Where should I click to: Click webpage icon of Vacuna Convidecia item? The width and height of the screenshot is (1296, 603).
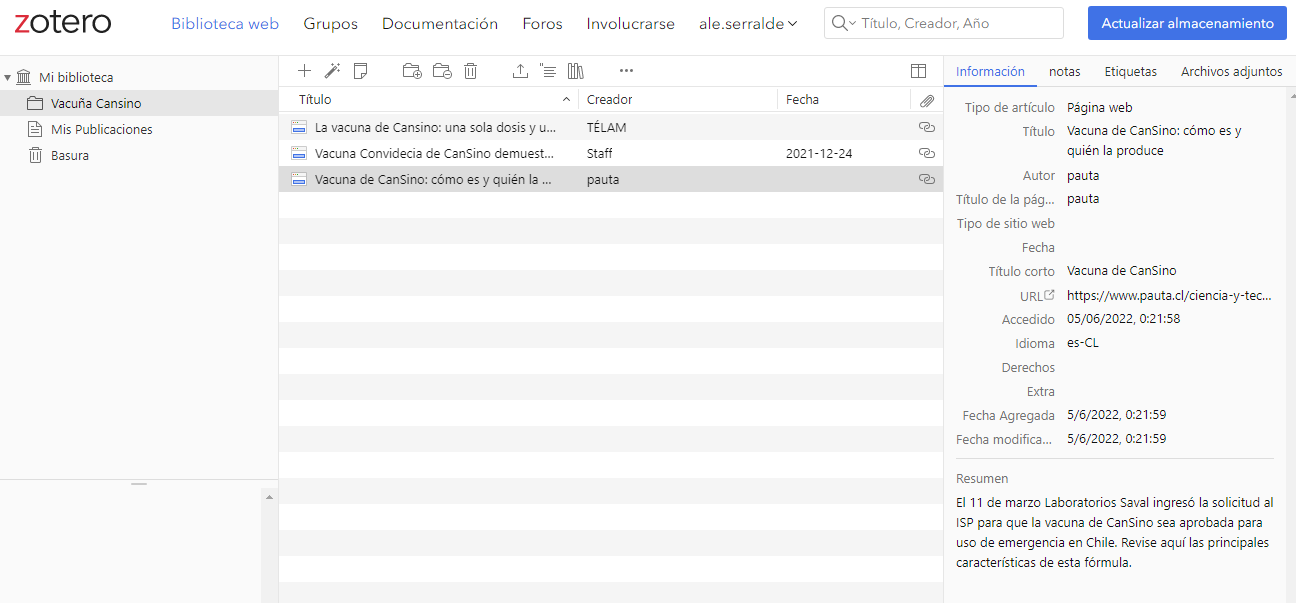click(298, 153)
